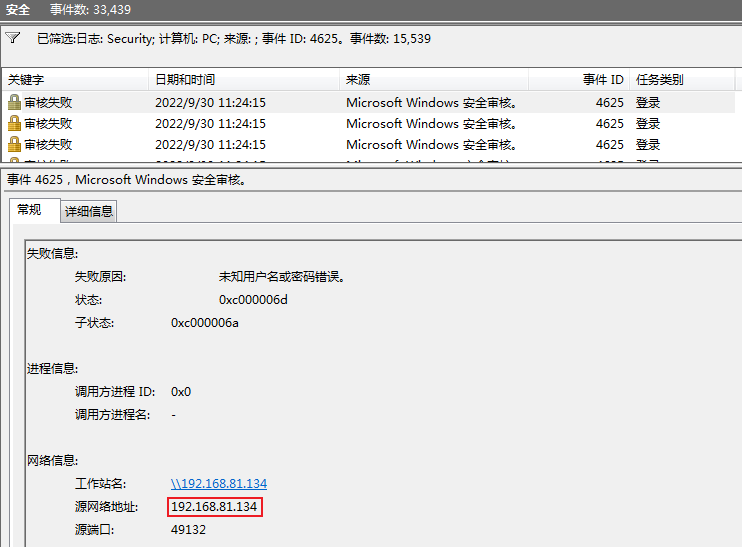Click the 来源 column header
The width and height of the screenshot is (742, 547).
[x=358, y=80]
